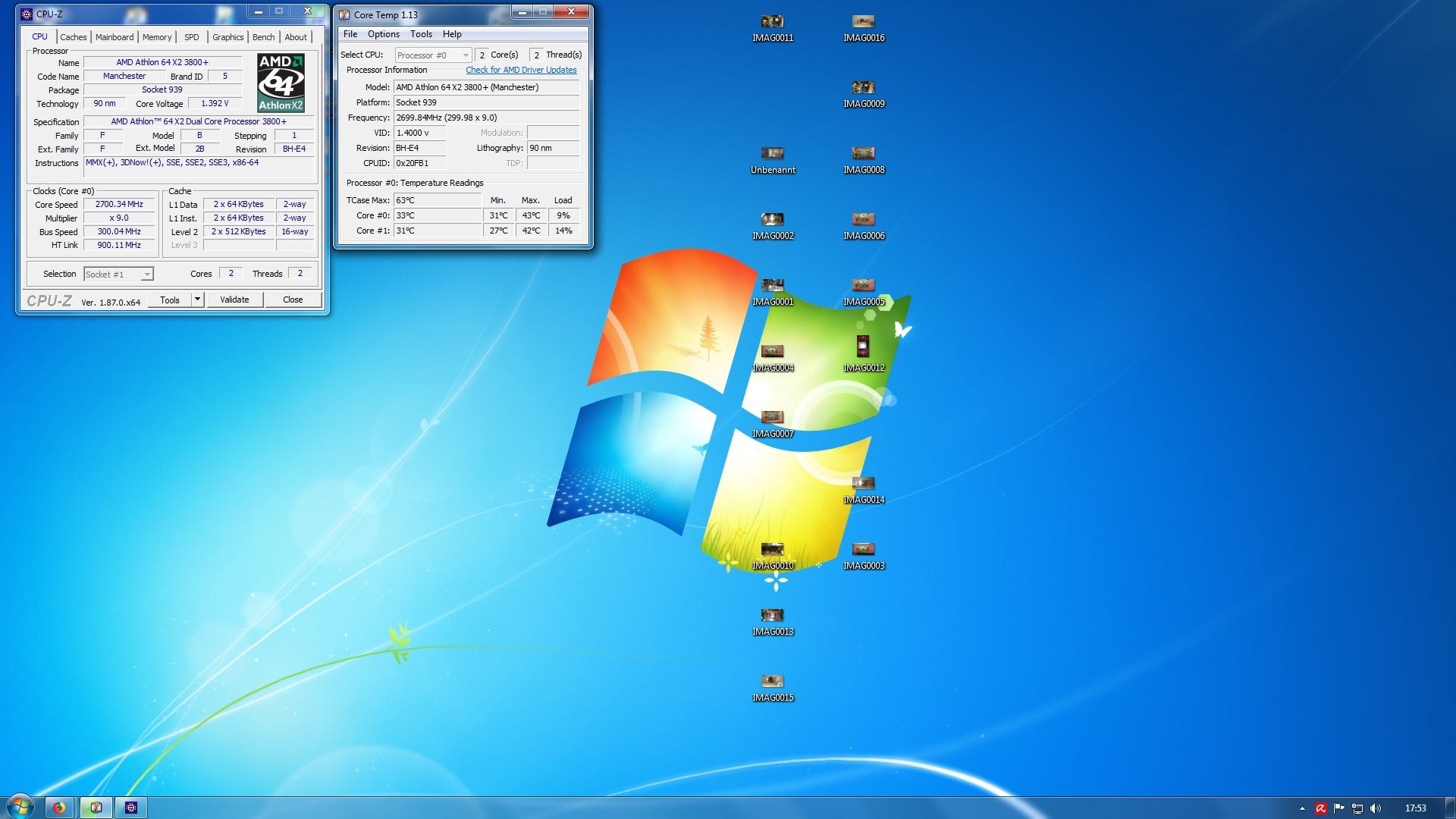Click the Close button in CPU-Z
The width and height of the screenshot is (1456, 819).
[293, 300]
